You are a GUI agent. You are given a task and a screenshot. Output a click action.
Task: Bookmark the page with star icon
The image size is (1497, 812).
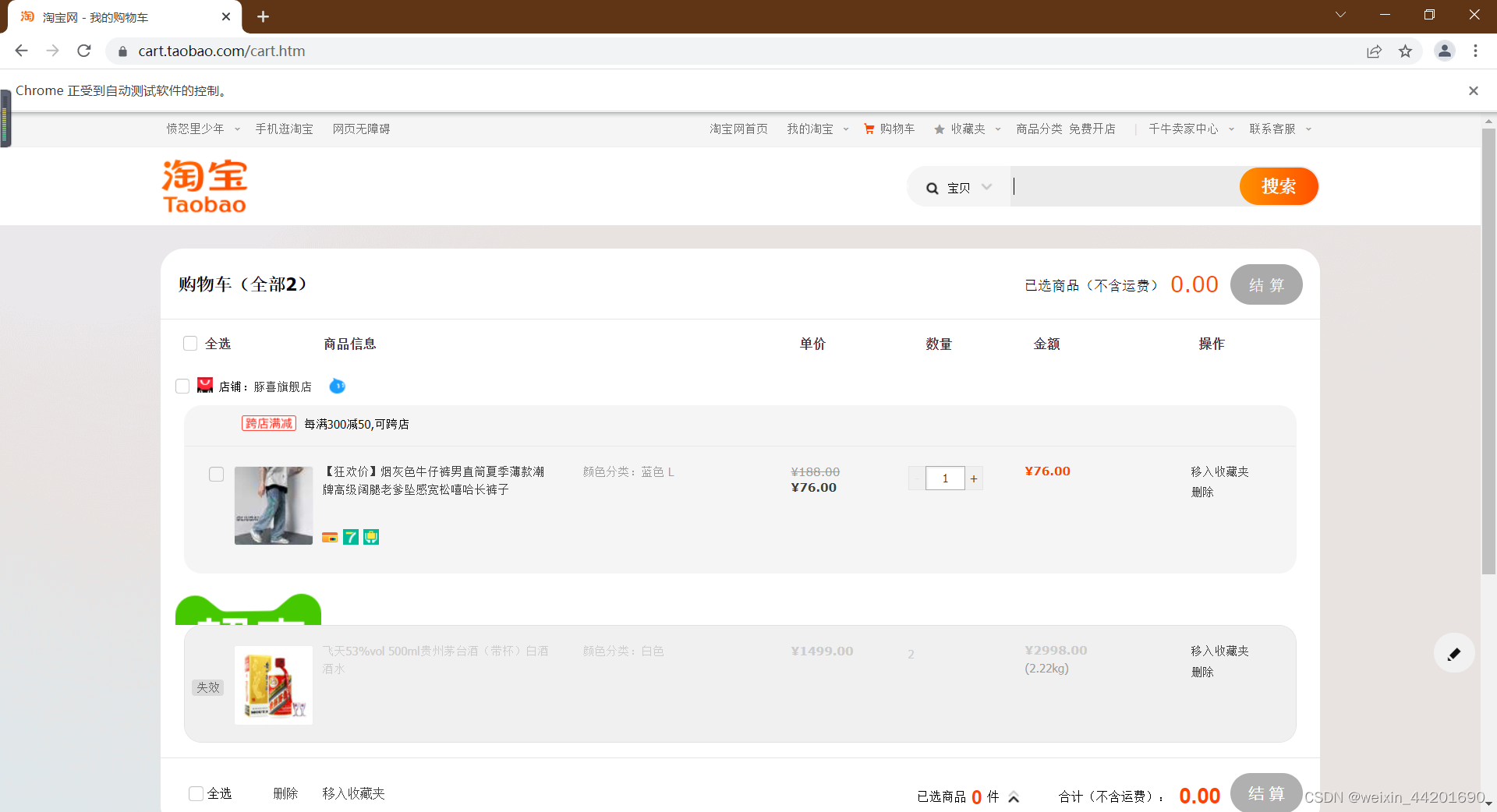coord(1405,51)
